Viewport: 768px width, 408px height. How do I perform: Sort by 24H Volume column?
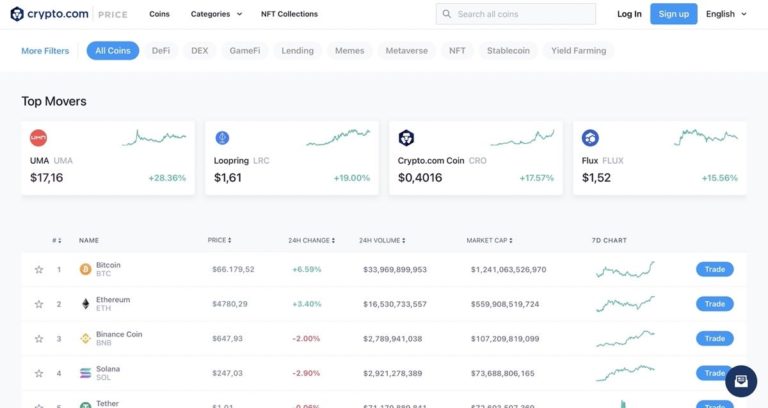(382, 240)
